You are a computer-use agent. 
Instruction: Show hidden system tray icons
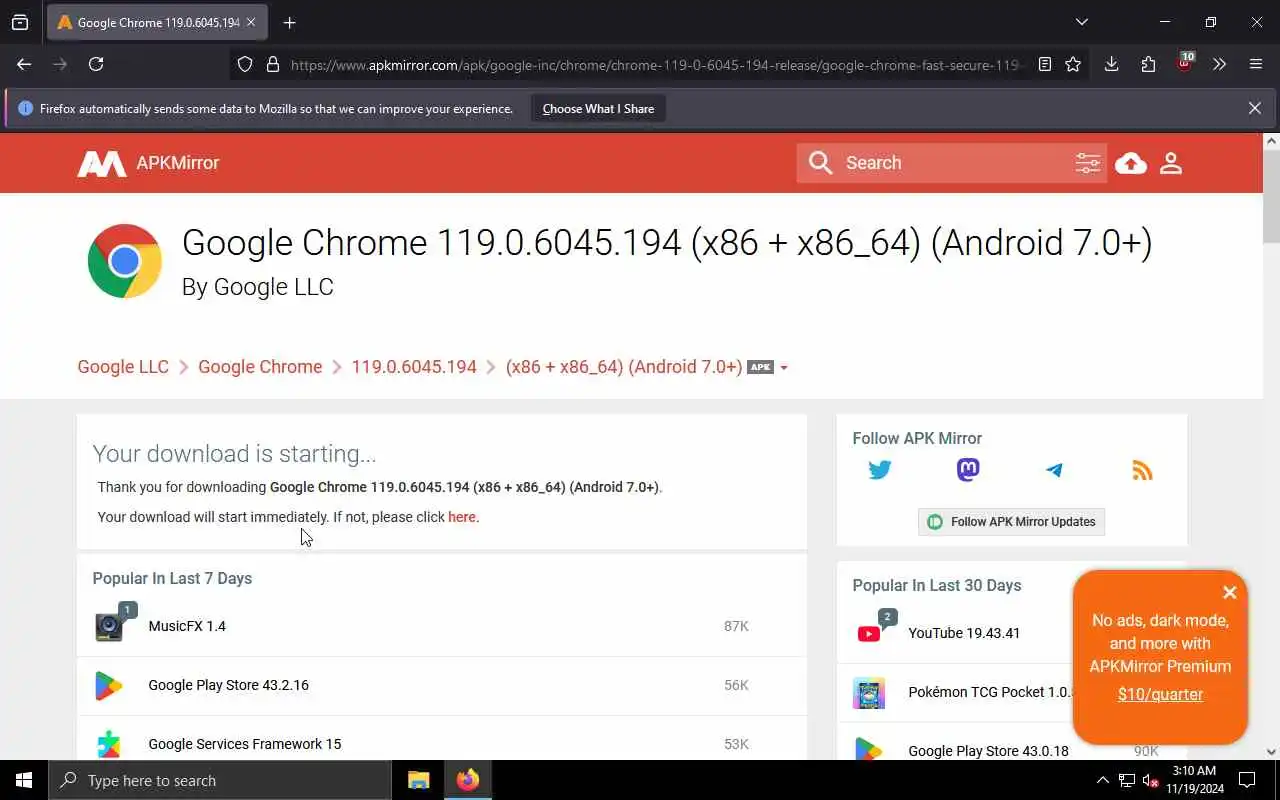coord(1102,780)
